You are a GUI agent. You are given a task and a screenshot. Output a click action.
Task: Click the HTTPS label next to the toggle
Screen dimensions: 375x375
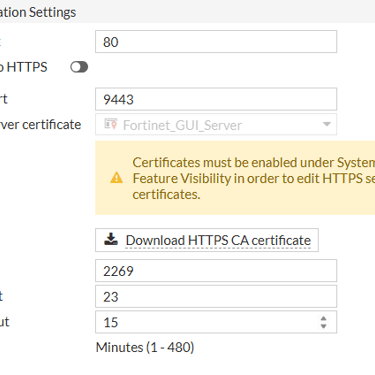(27, 67)
